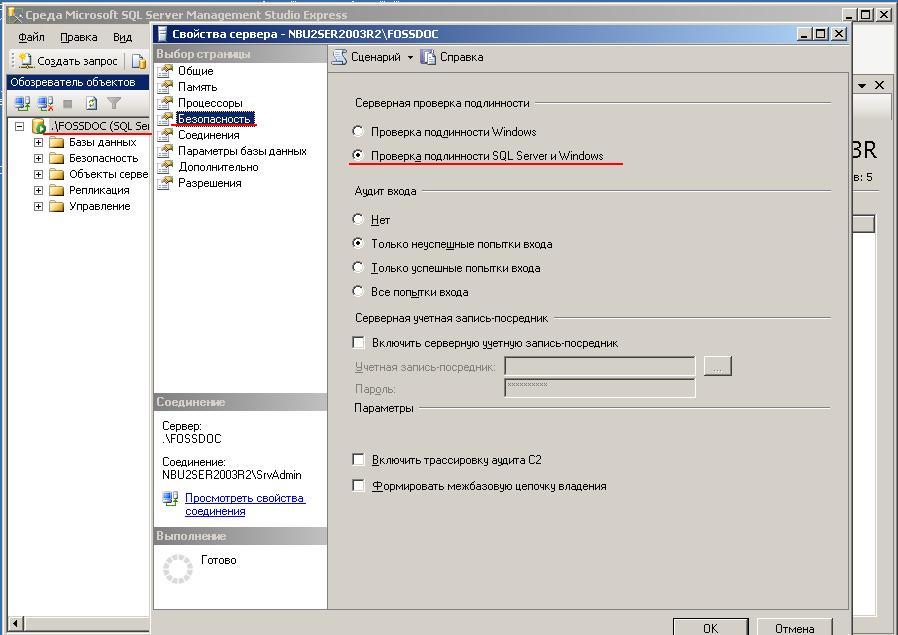
Task: Click the new file icon after Создать запрос
Action: pyautogui.click(x=139, y=61)
